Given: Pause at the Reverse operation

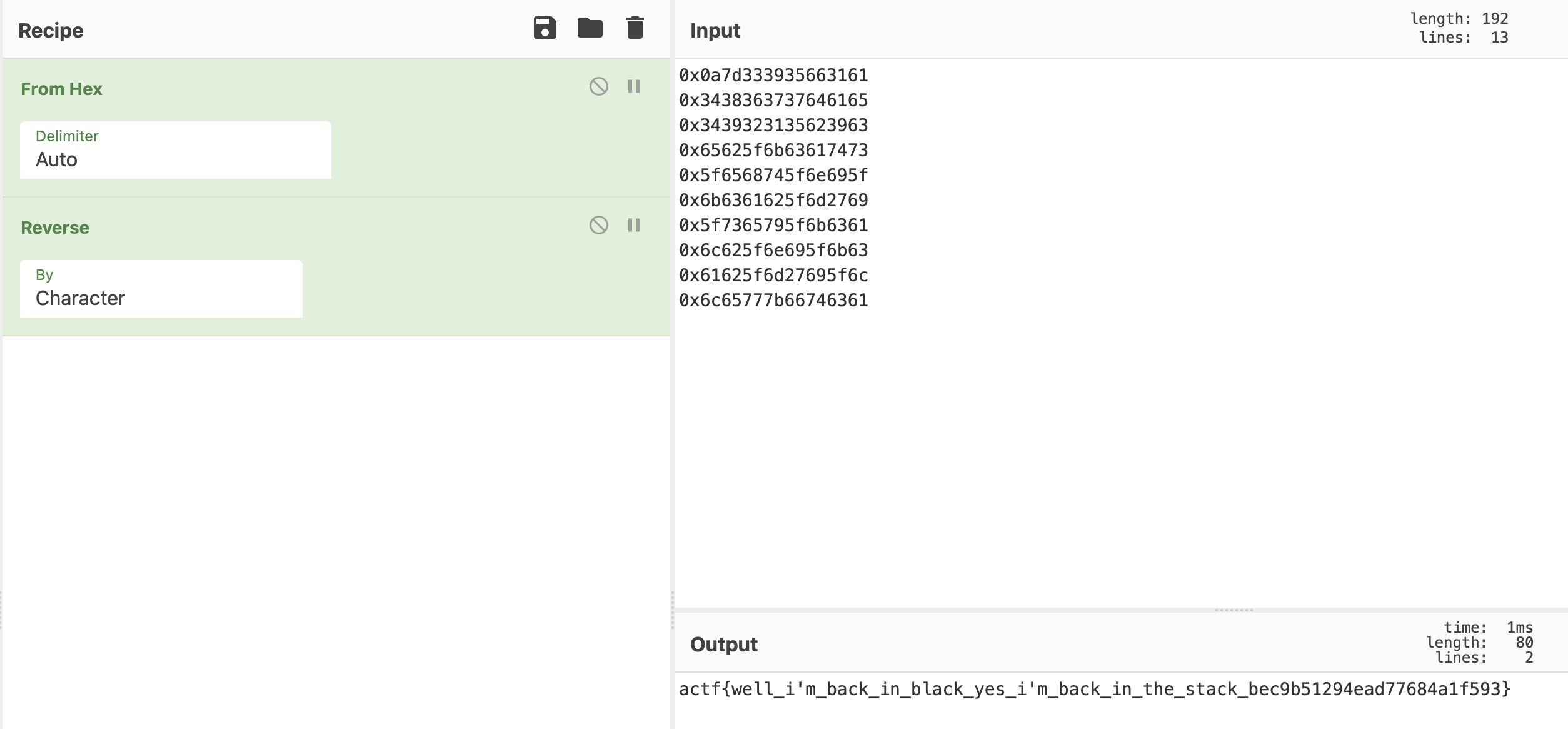Looking at the screenshot, I should 634,225.
